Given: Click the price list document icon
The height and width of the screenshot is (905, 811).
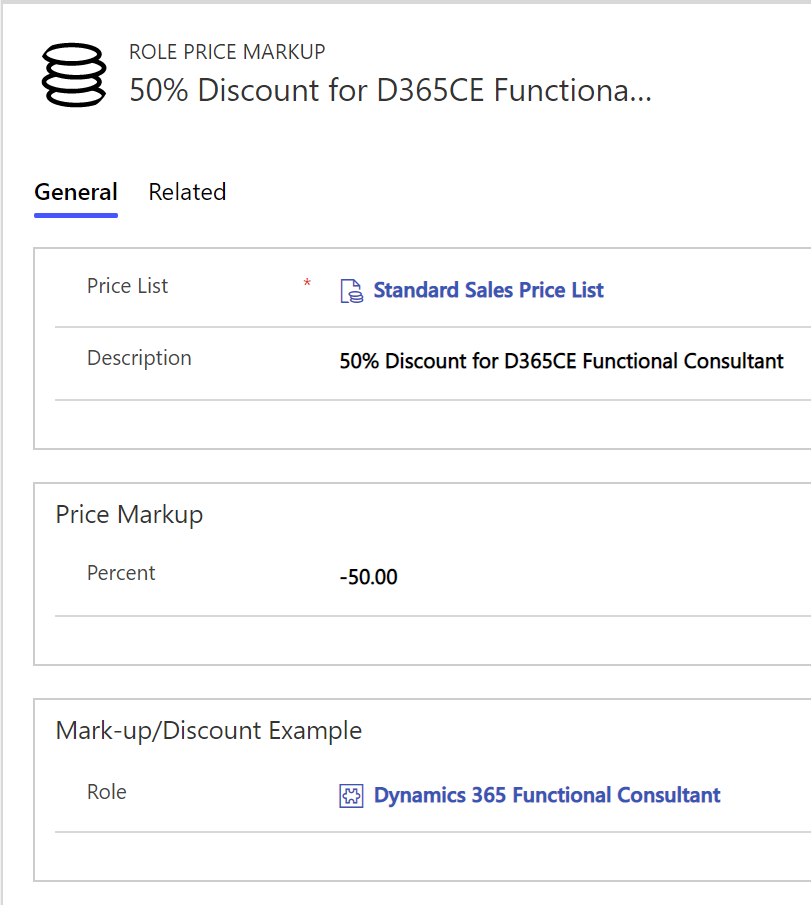Looking at the screenshot, I should point(352,291).
